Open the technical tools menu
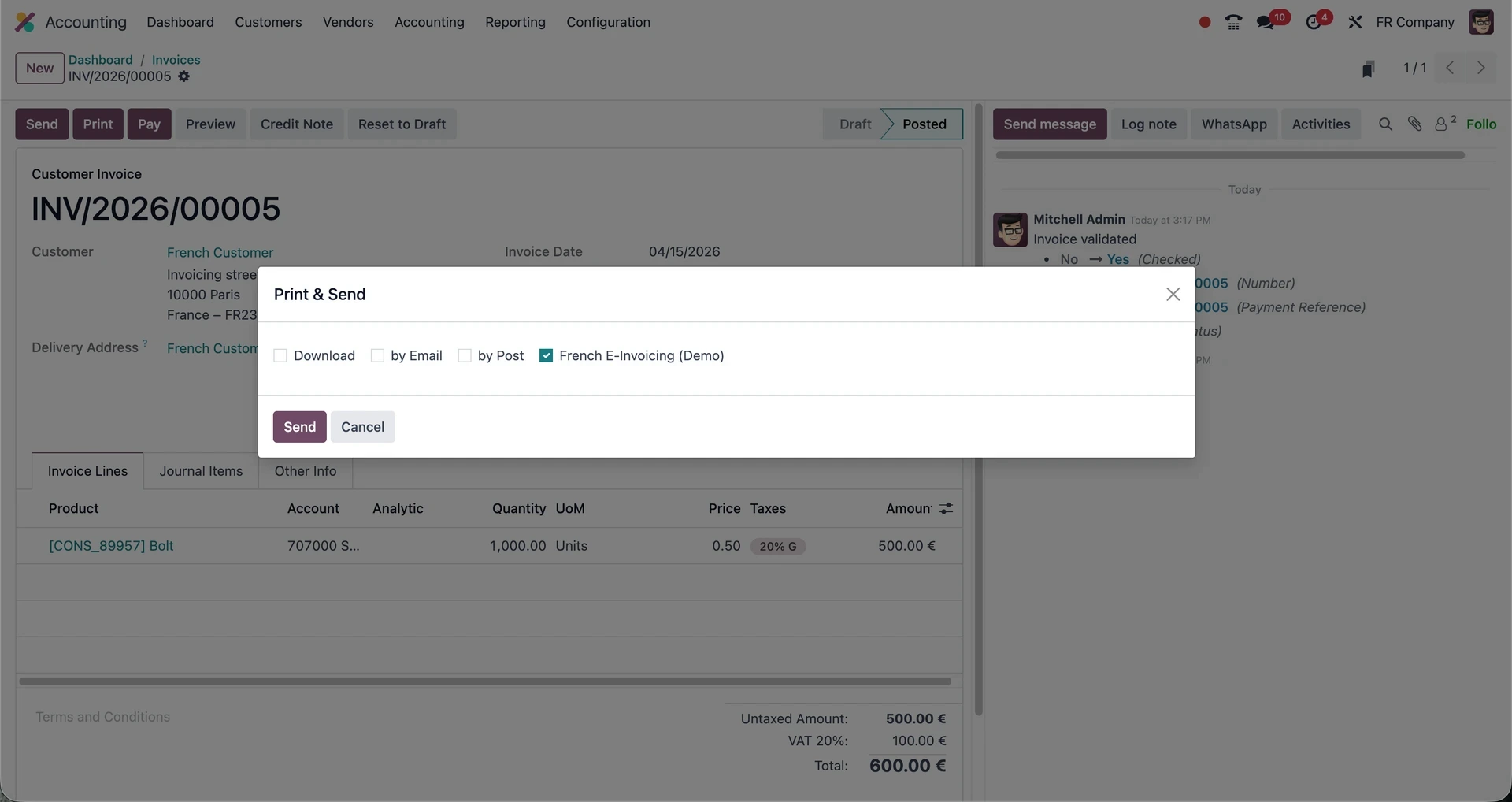This screenshot has width=1512, height=802. [1355, 22]
